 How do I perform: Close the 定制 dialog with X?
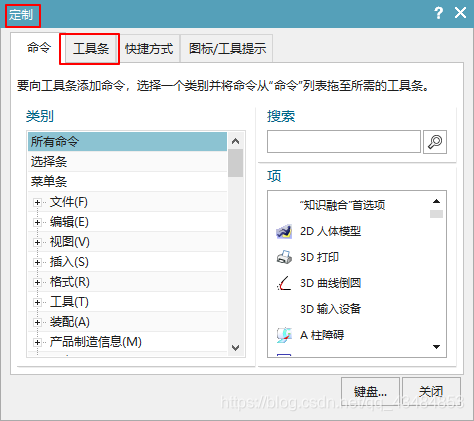pos(460,13)
